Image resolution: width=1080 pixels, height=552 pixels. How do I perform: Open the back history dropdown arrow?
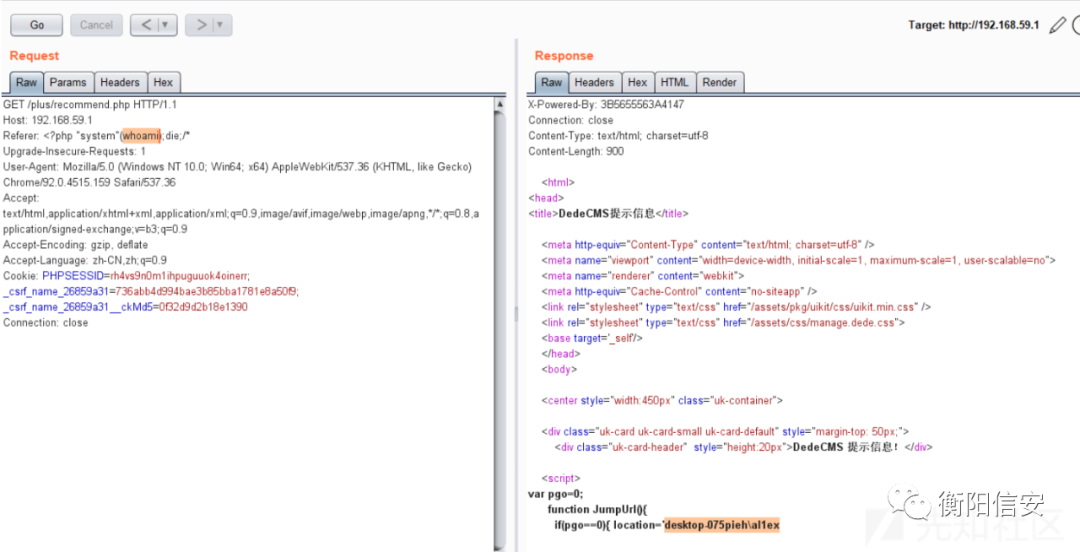[166, 25]
